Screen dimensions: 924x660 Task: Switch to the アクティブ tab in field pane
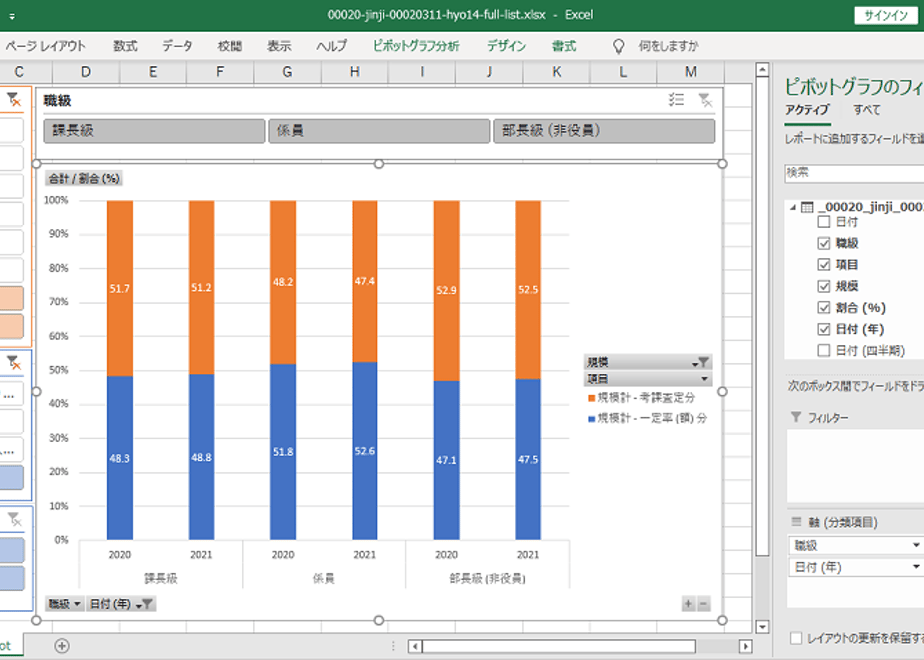tap(807, 110)
